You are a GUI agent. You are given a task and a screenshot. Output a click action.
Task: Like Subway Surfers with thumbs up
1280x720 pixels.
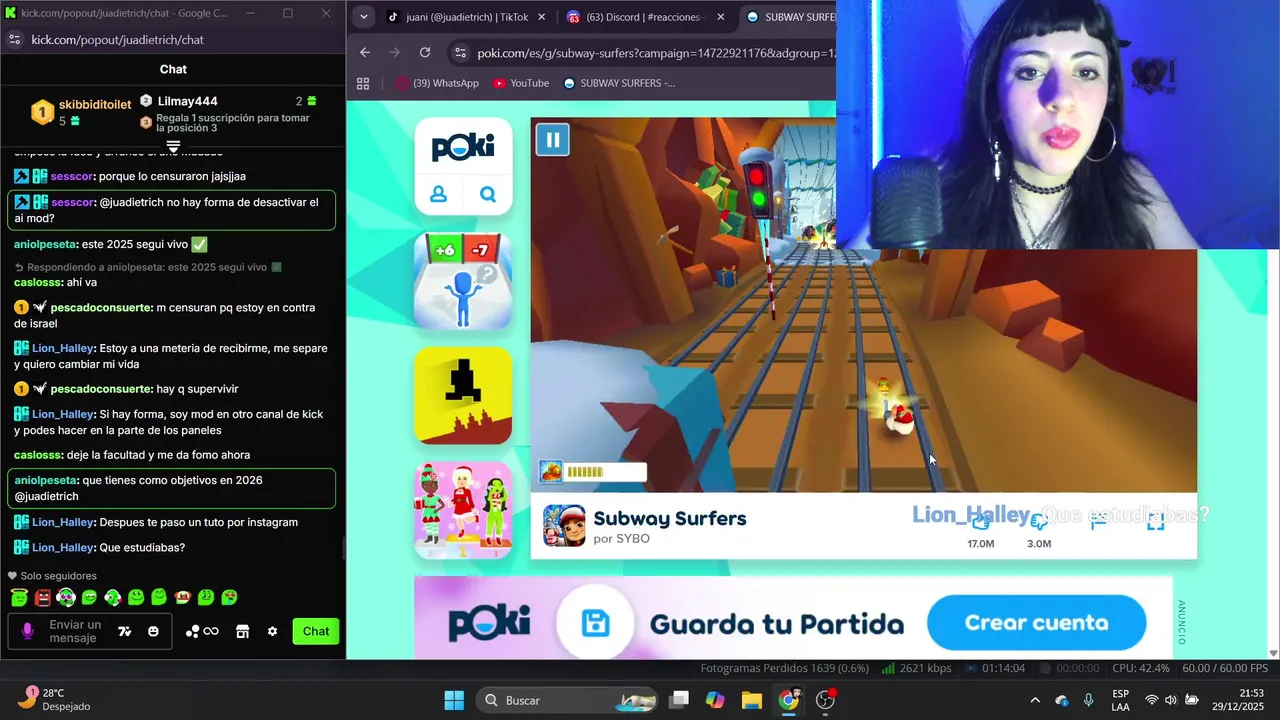(x=981, y=521)
